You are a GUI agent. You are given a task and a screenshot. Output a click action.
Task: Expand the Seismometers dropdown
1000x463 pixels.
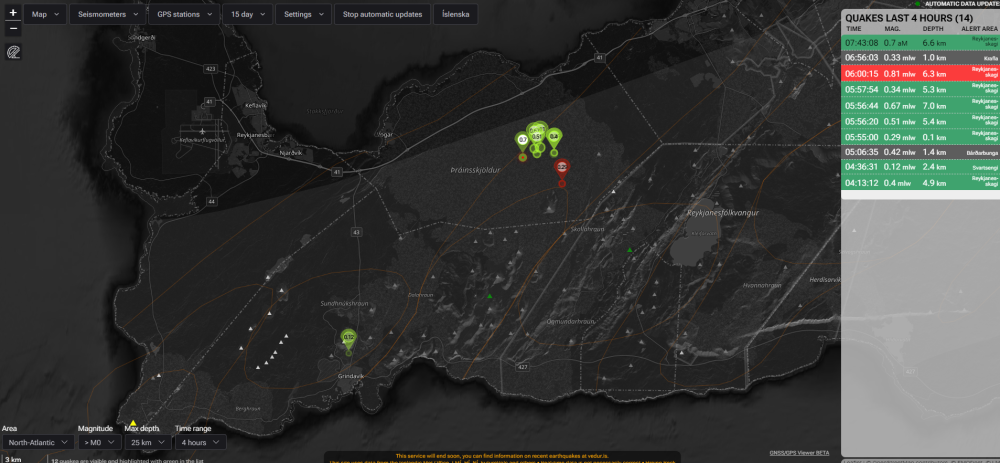(x=109, y=15)
